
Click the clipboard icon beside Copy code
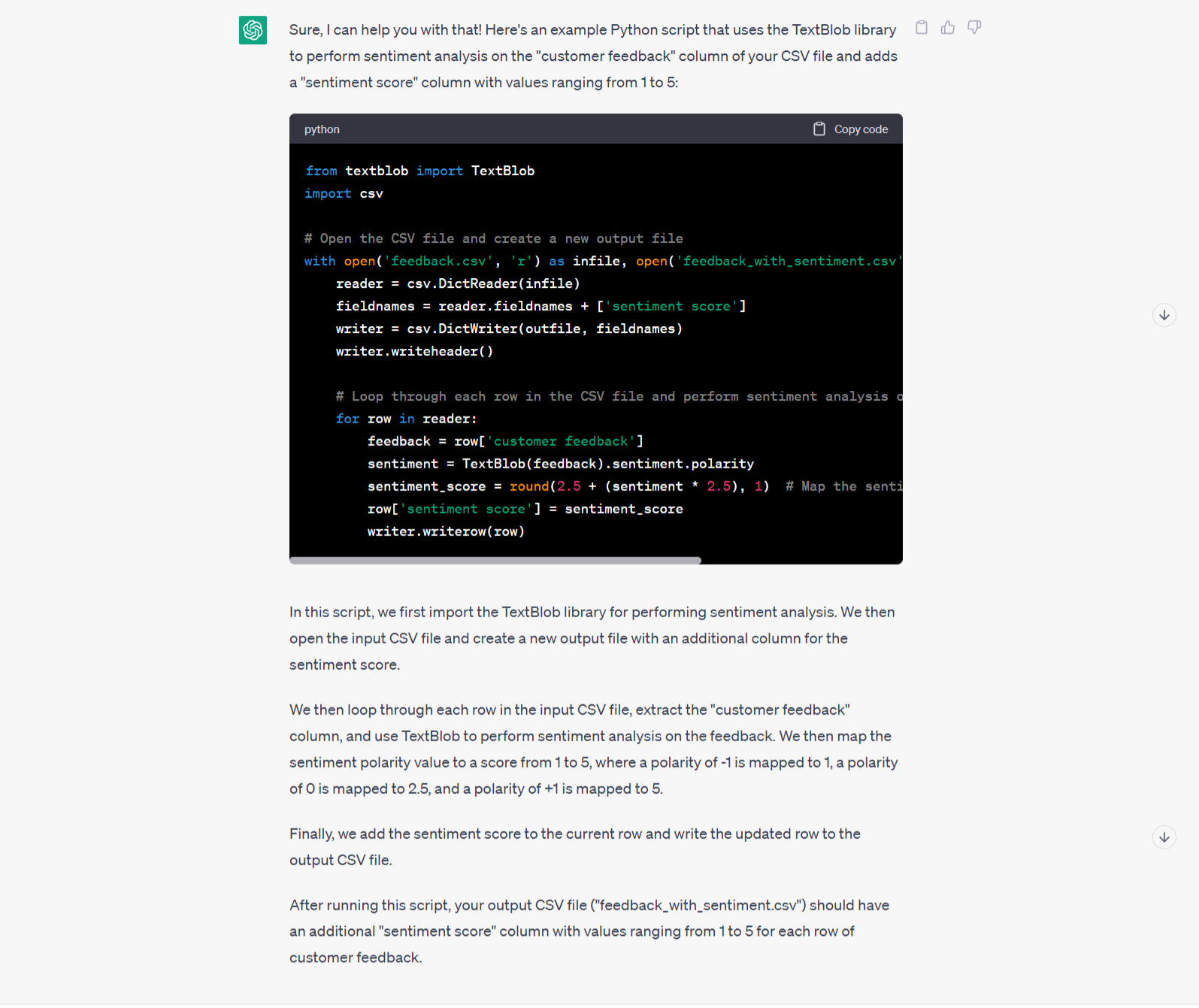point(819,129)
